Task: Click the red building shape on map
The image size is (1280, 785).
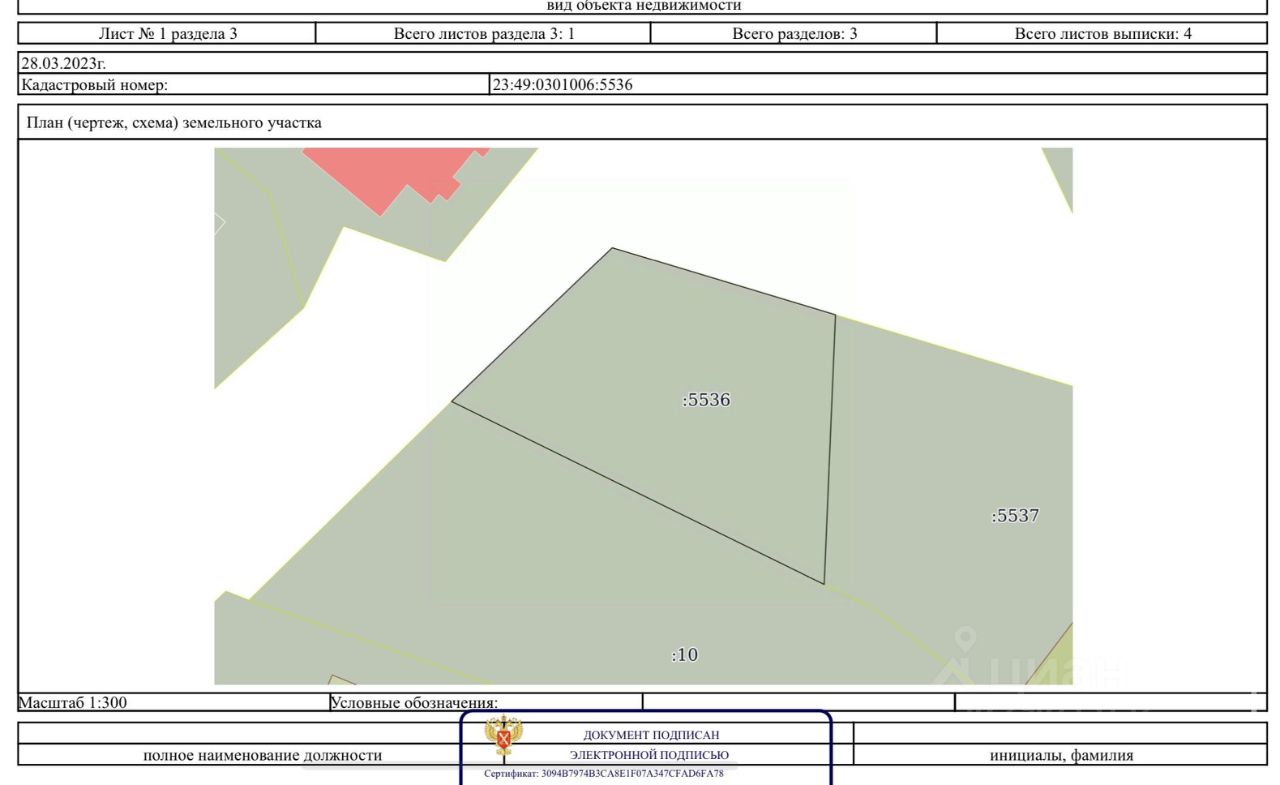Action: point(395,177)
